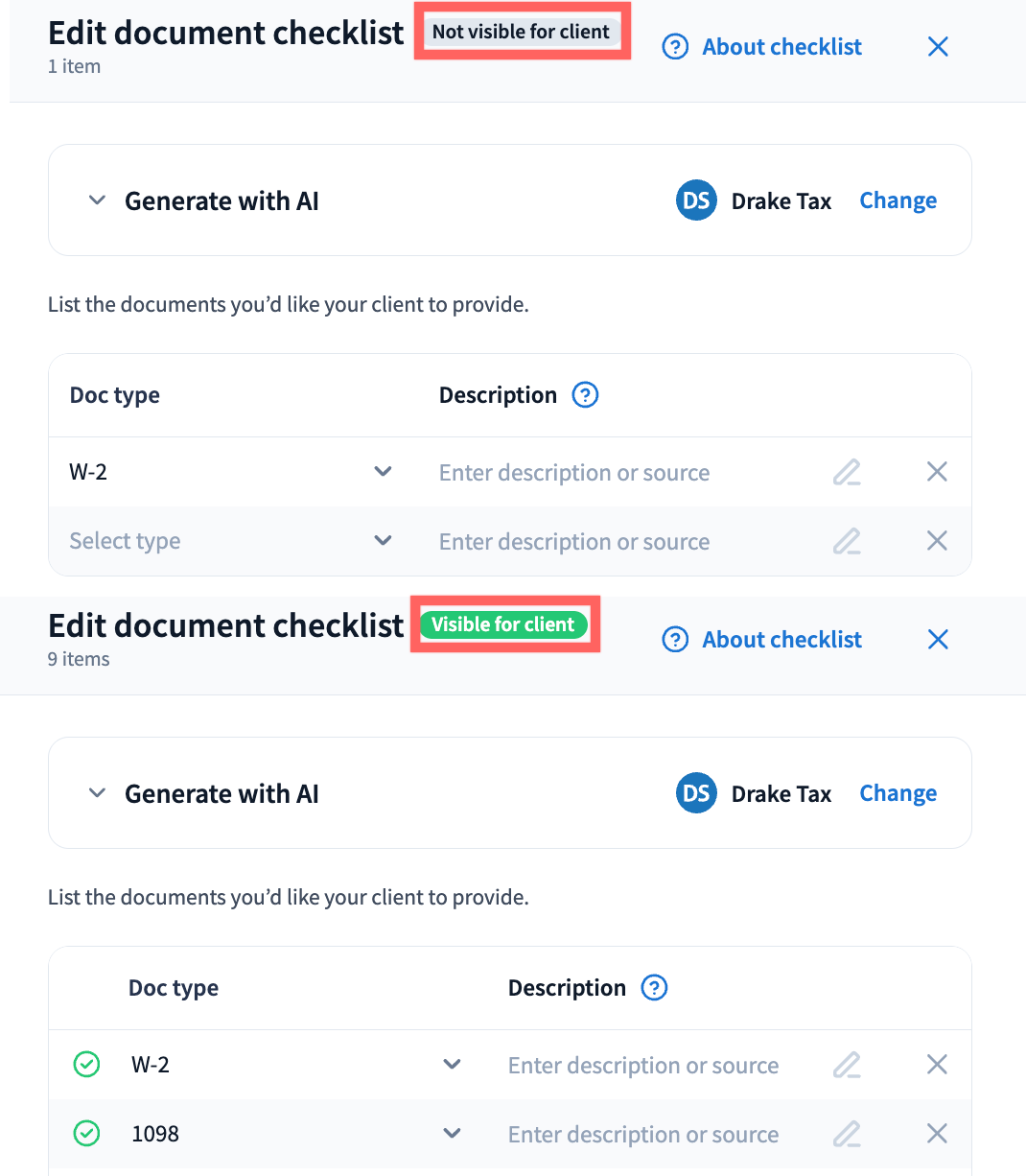Click the edit pencil in the checked W-2 row
Viewport: 1026px width, 1176px height.
coord(846,1065)
